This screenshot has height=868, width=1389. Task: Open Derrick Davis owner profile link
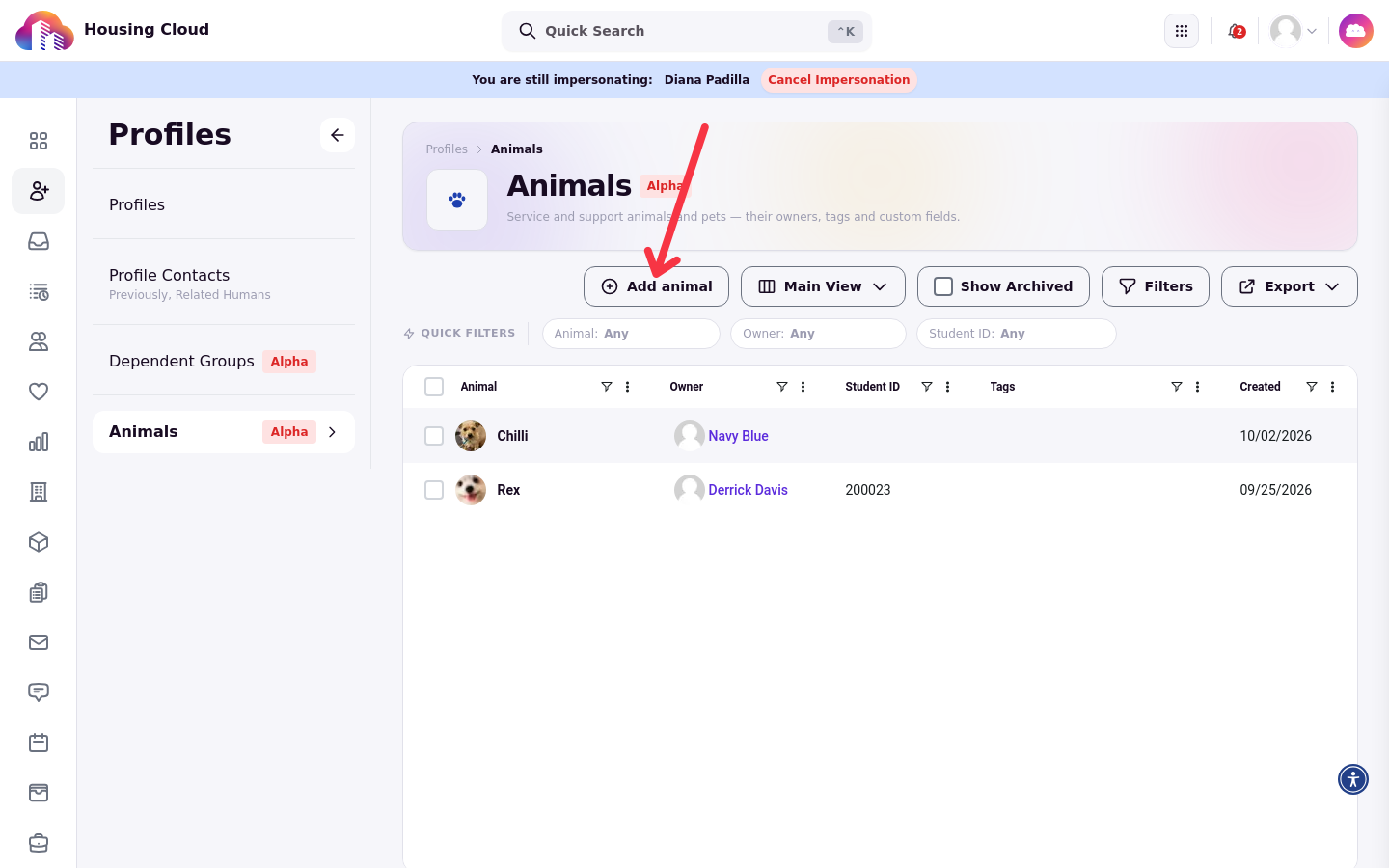tap(748, 490)
